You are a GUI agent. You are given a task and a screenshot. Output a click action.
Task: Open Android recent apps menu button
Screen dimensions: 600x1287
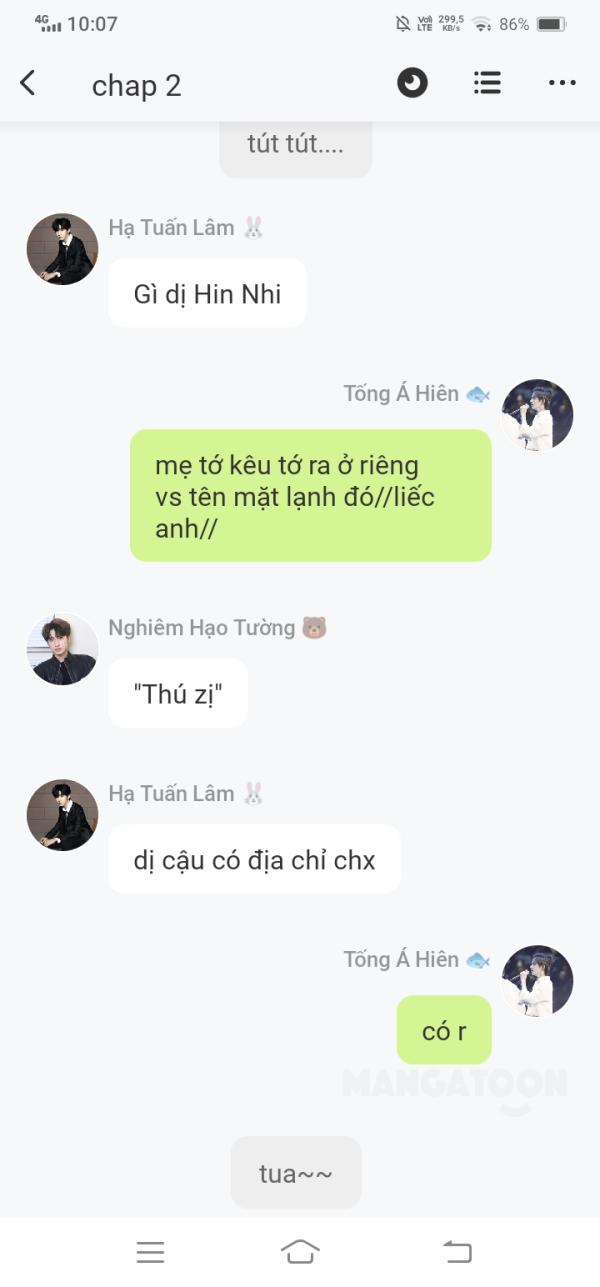[x=150, y=1252]
